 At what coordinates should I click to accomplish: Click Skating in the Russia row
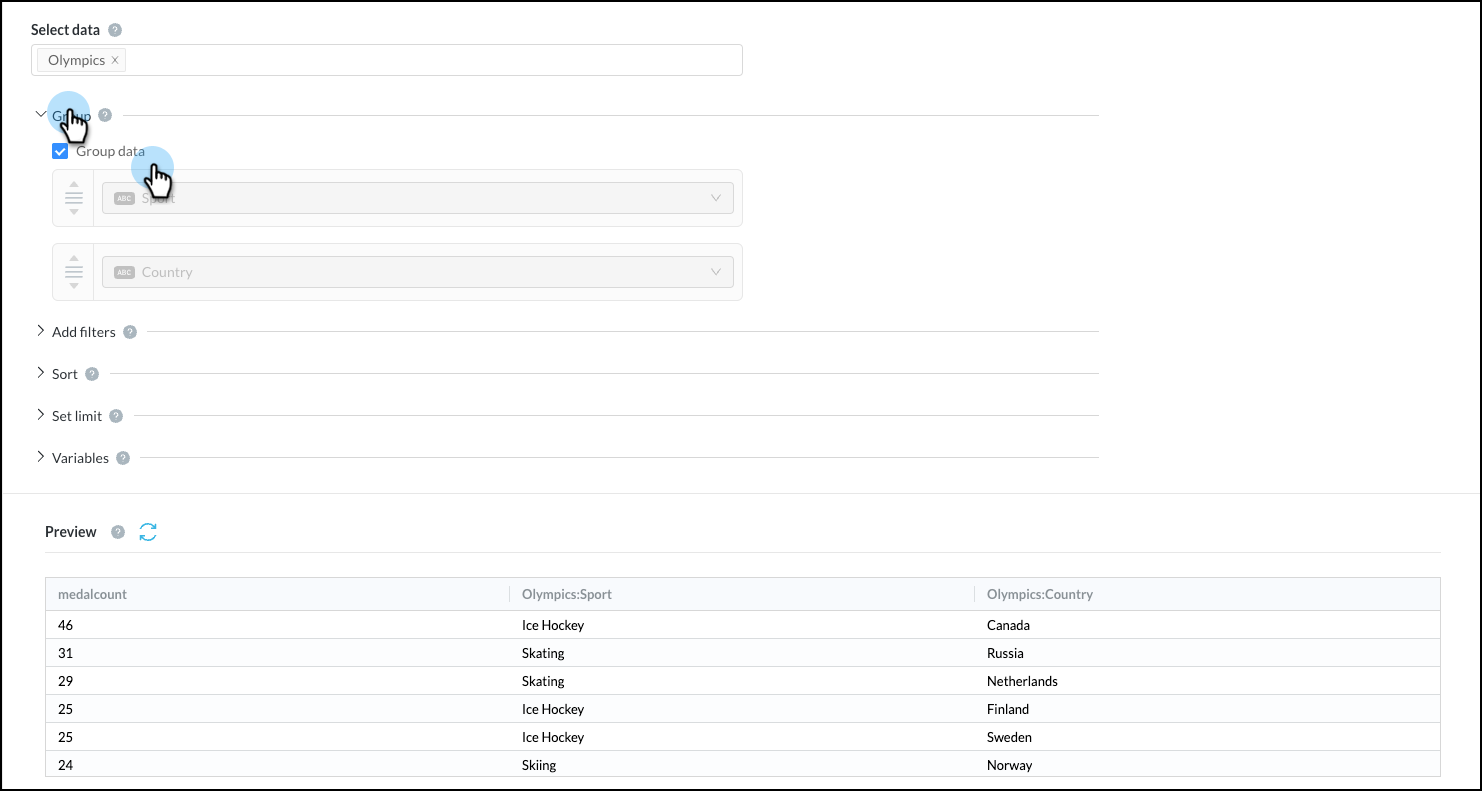click(x=543, y=653)
